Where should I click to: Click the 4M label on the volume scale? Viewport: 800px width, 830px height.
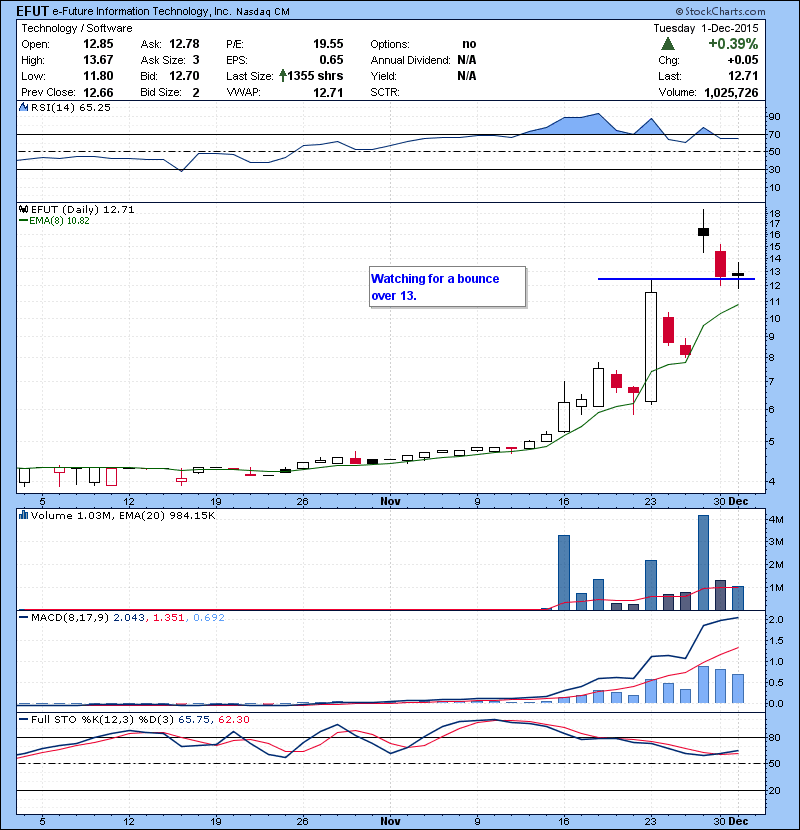(776, 519)
